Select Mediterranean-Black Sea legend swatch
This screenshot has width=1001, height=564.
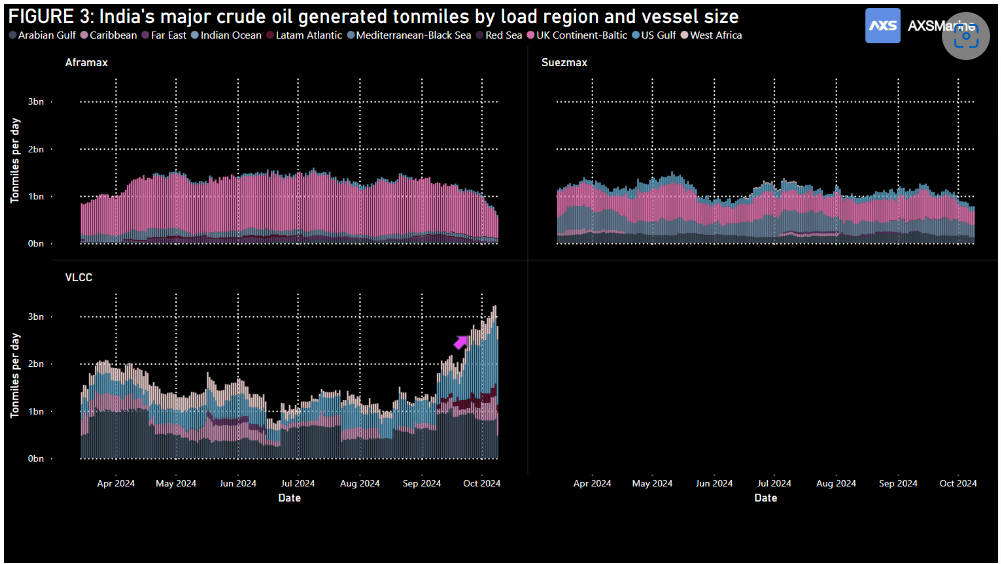pyautogui.click(x=350, y=36)
